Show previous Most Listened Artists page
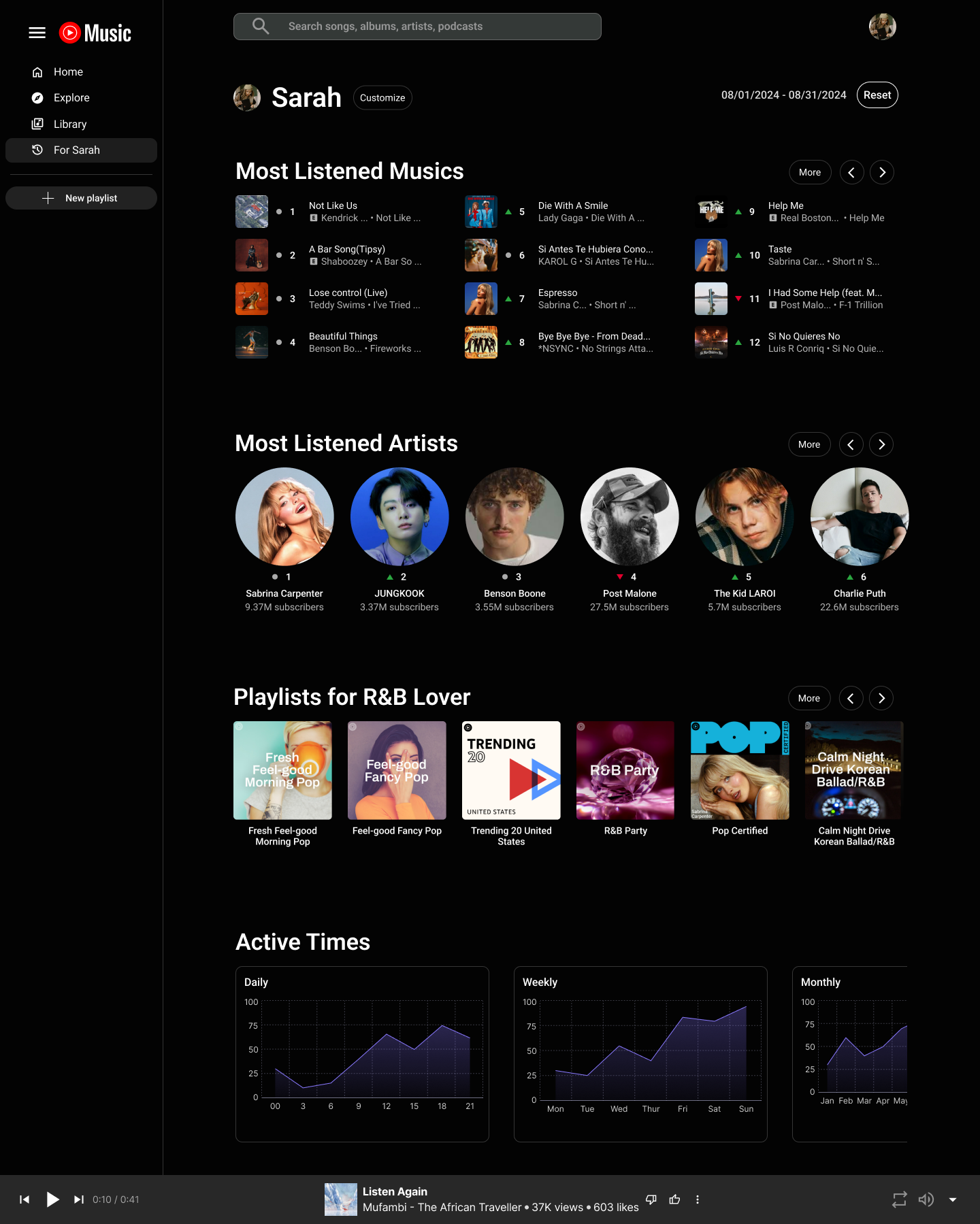Viewport: 980px width, 1224px height. (851, 444)
